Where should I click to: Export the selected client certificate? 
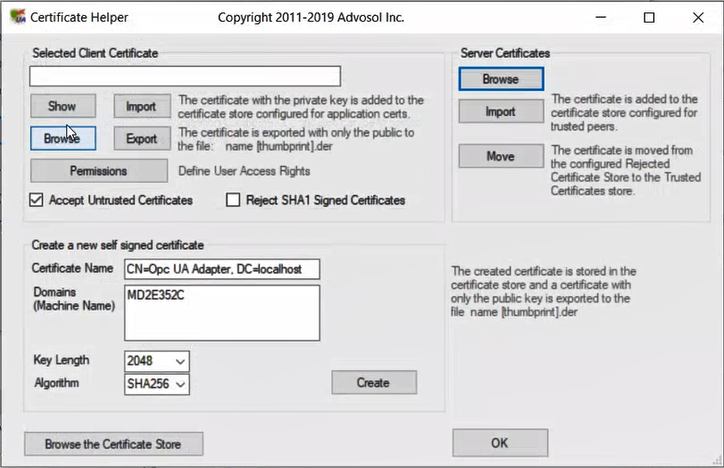pos(141,139)
